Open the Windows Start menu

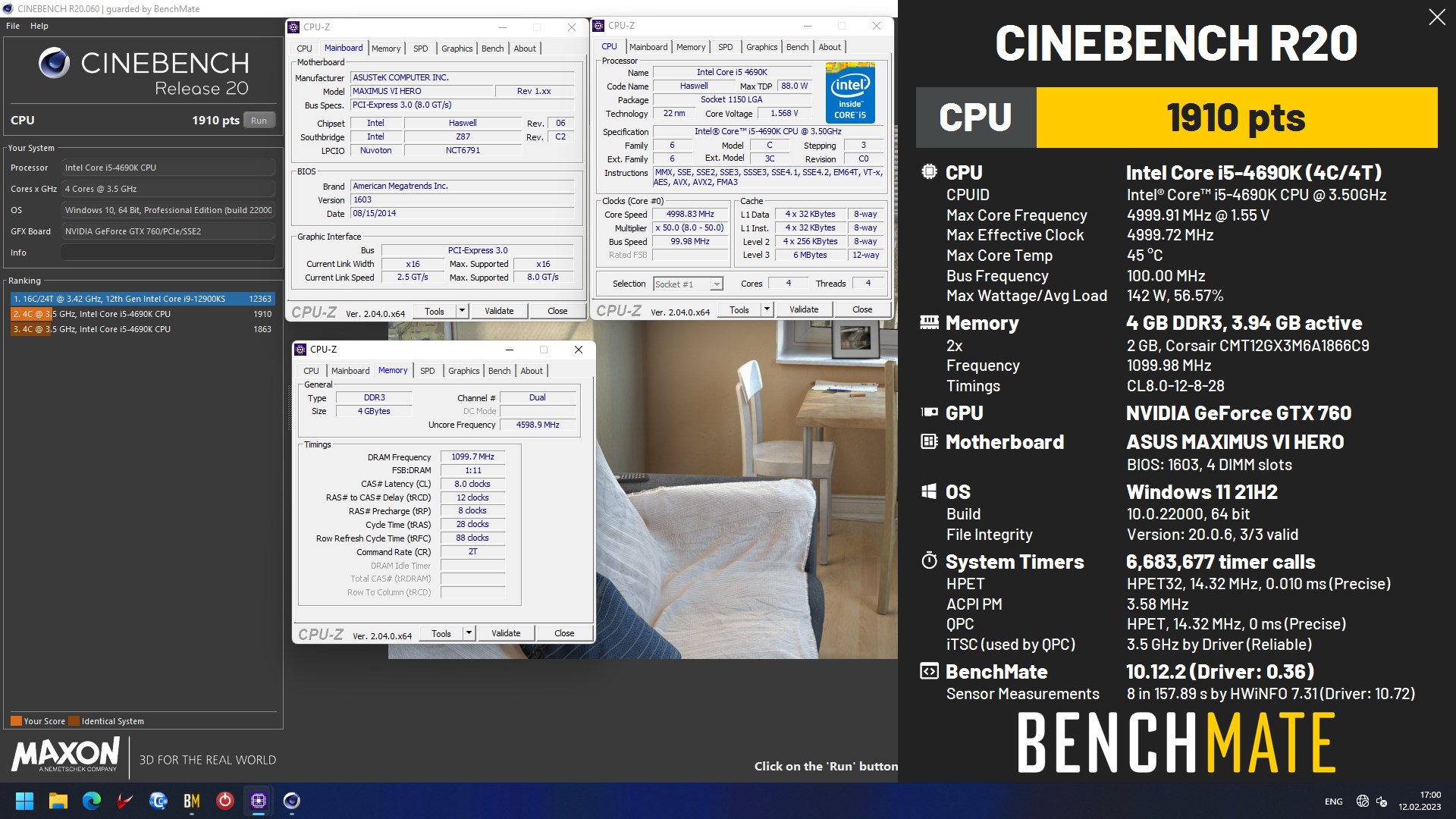pyautogui.click(x=24, y=801)
